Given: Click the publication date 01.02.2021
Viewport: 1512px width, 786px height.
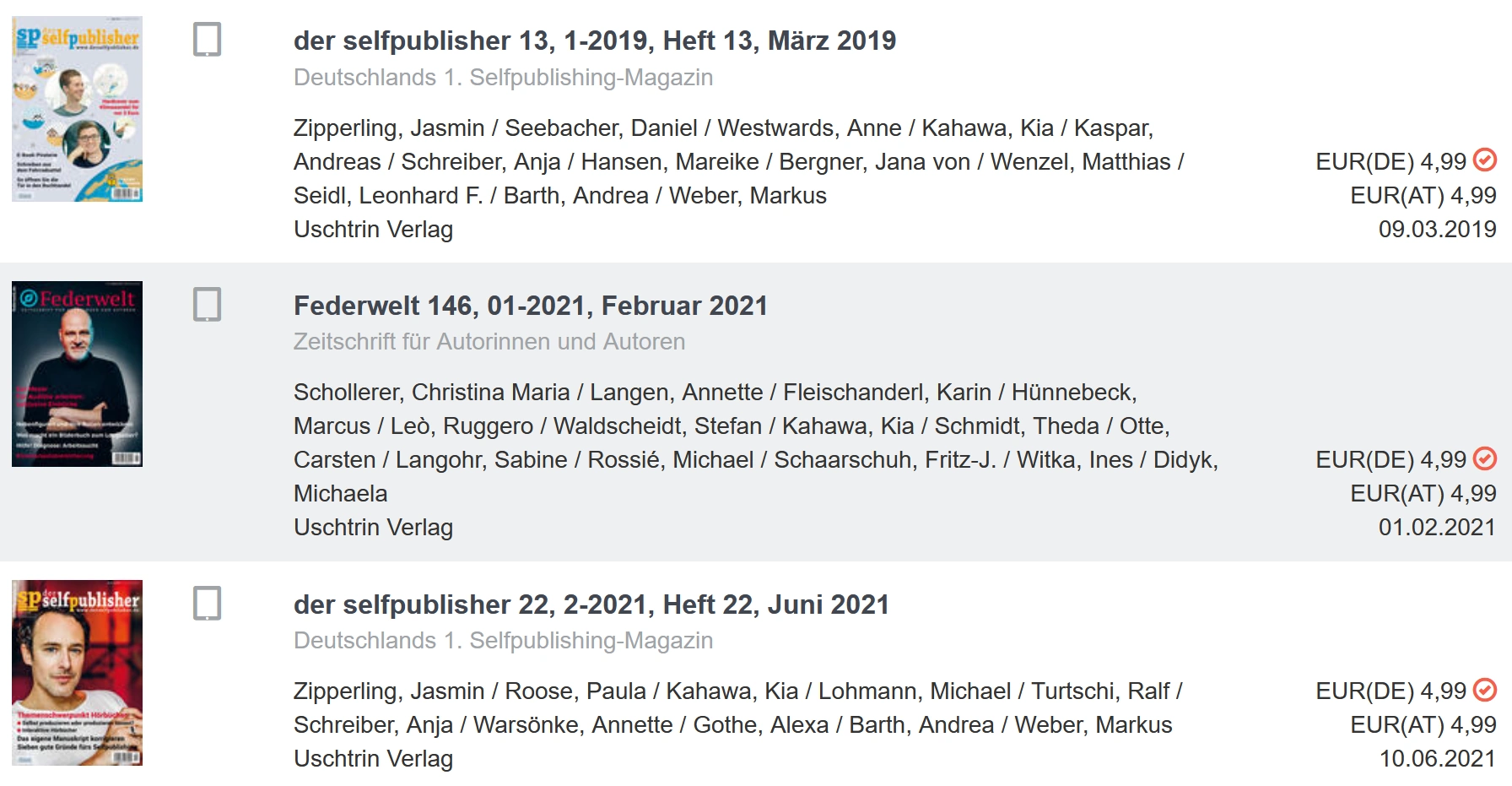Looking at the screenshot, I should coord(1436,528).
